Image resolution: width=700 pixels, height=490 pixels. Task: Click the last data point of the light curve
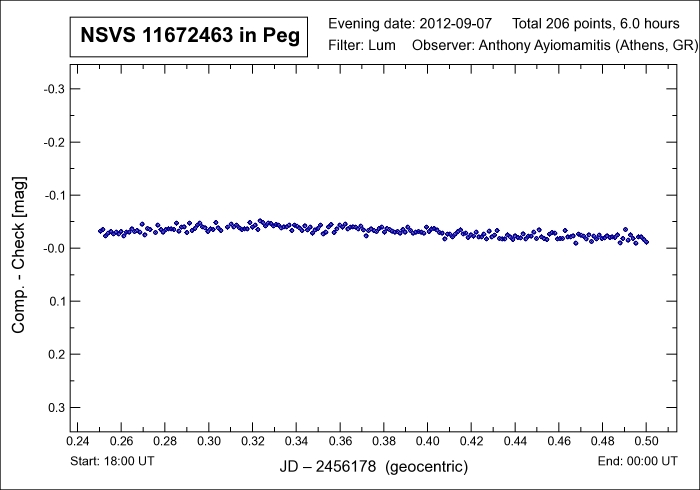click(647, 242)
